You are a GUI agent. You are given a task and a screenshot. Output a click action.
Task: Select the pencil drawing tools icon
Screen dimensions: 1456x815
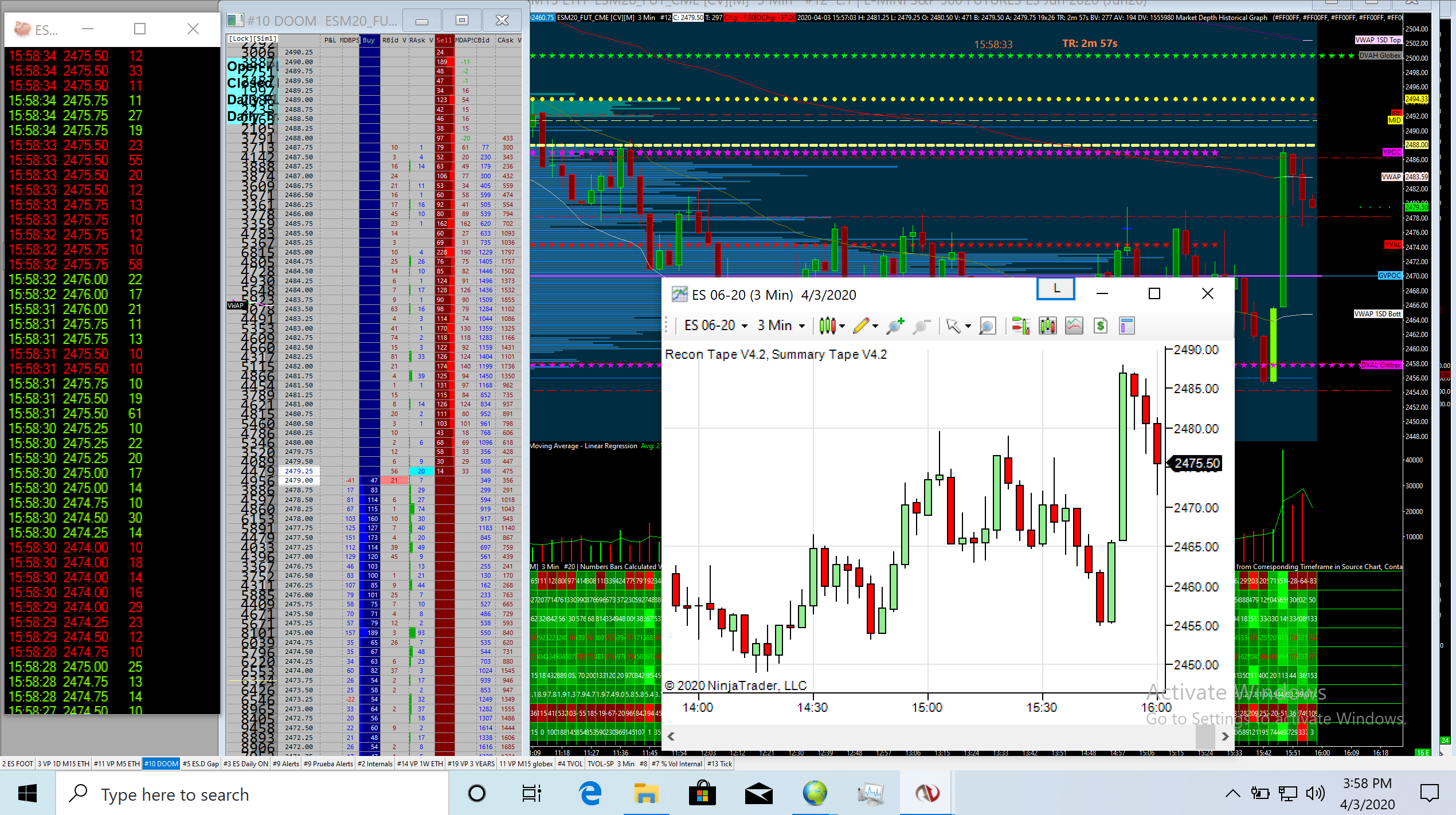(x=860, y=326)
